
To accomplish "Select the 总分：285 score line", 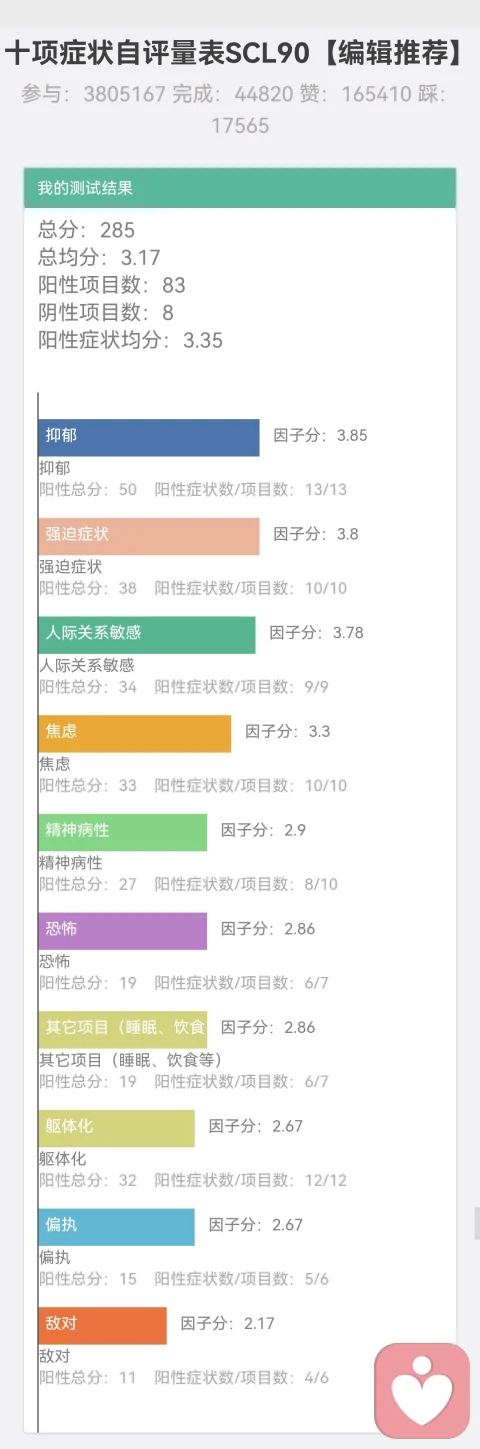I will (87, 229).
